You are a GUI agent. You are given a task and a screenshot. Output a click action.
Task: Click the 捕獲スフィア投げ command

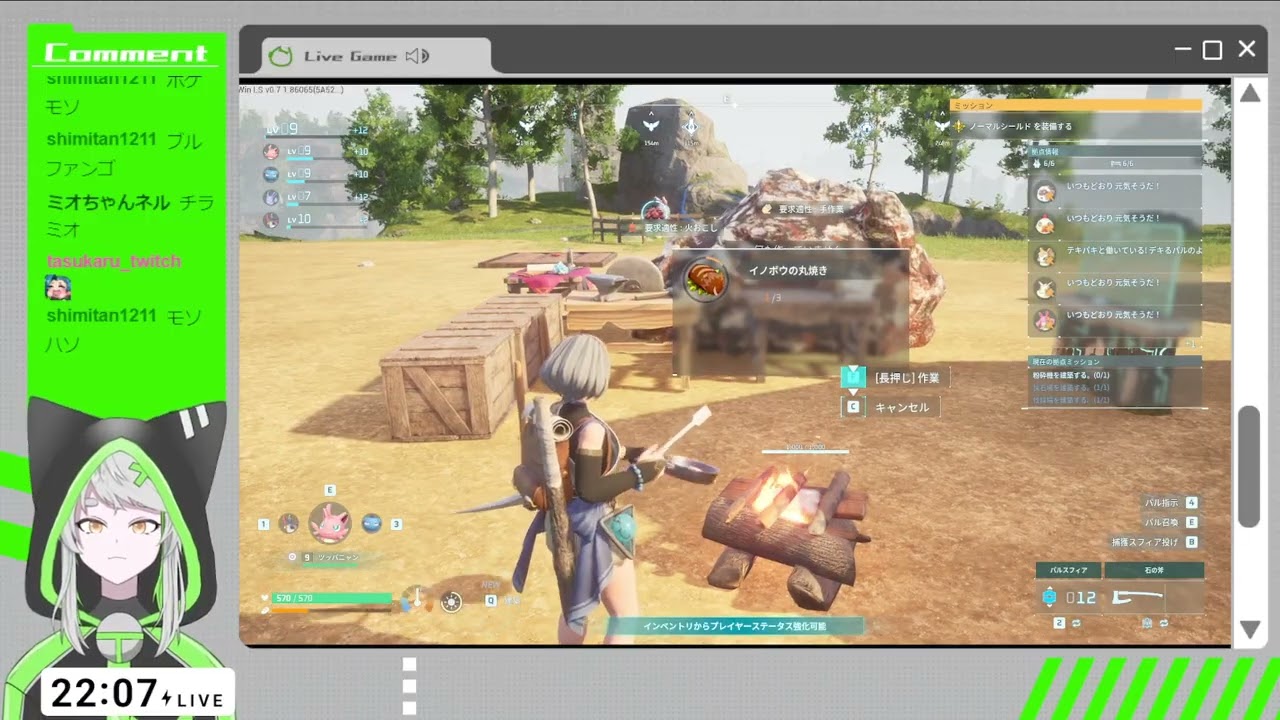tap(1146, 542)
